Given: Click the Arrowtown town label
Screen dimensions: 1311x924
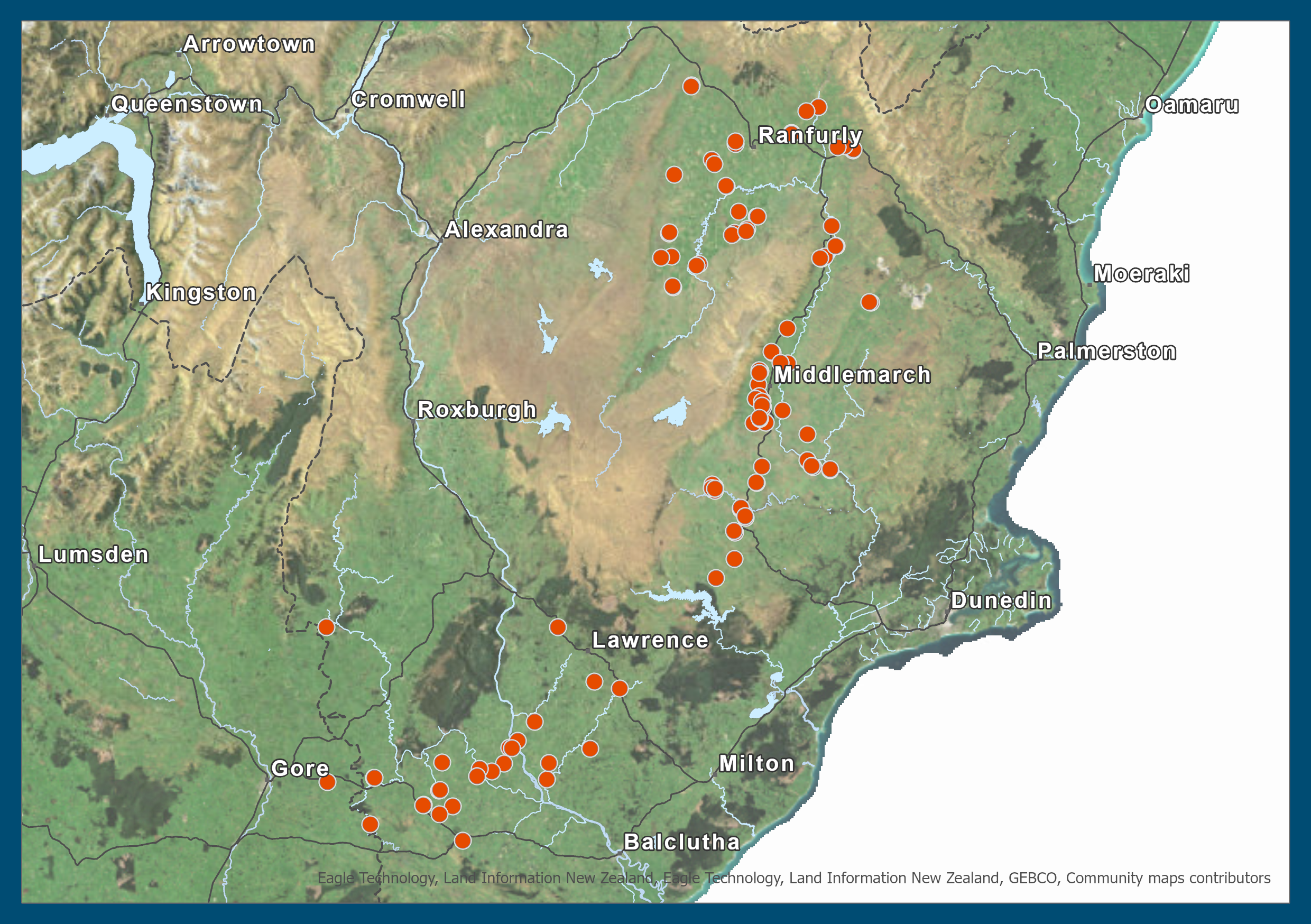Looking at the screenshot, I should [x=249, y=44].
